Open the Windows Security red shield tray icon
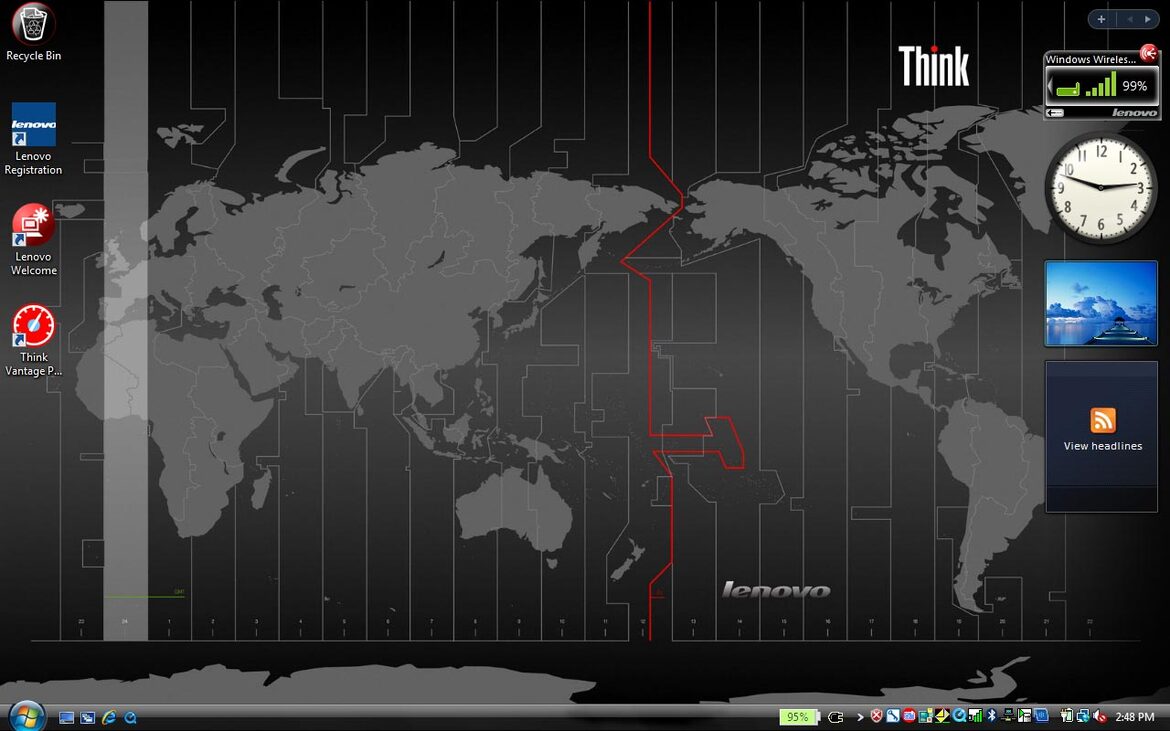This screenshot has width=1170, height=731. (x=877, y=717)
